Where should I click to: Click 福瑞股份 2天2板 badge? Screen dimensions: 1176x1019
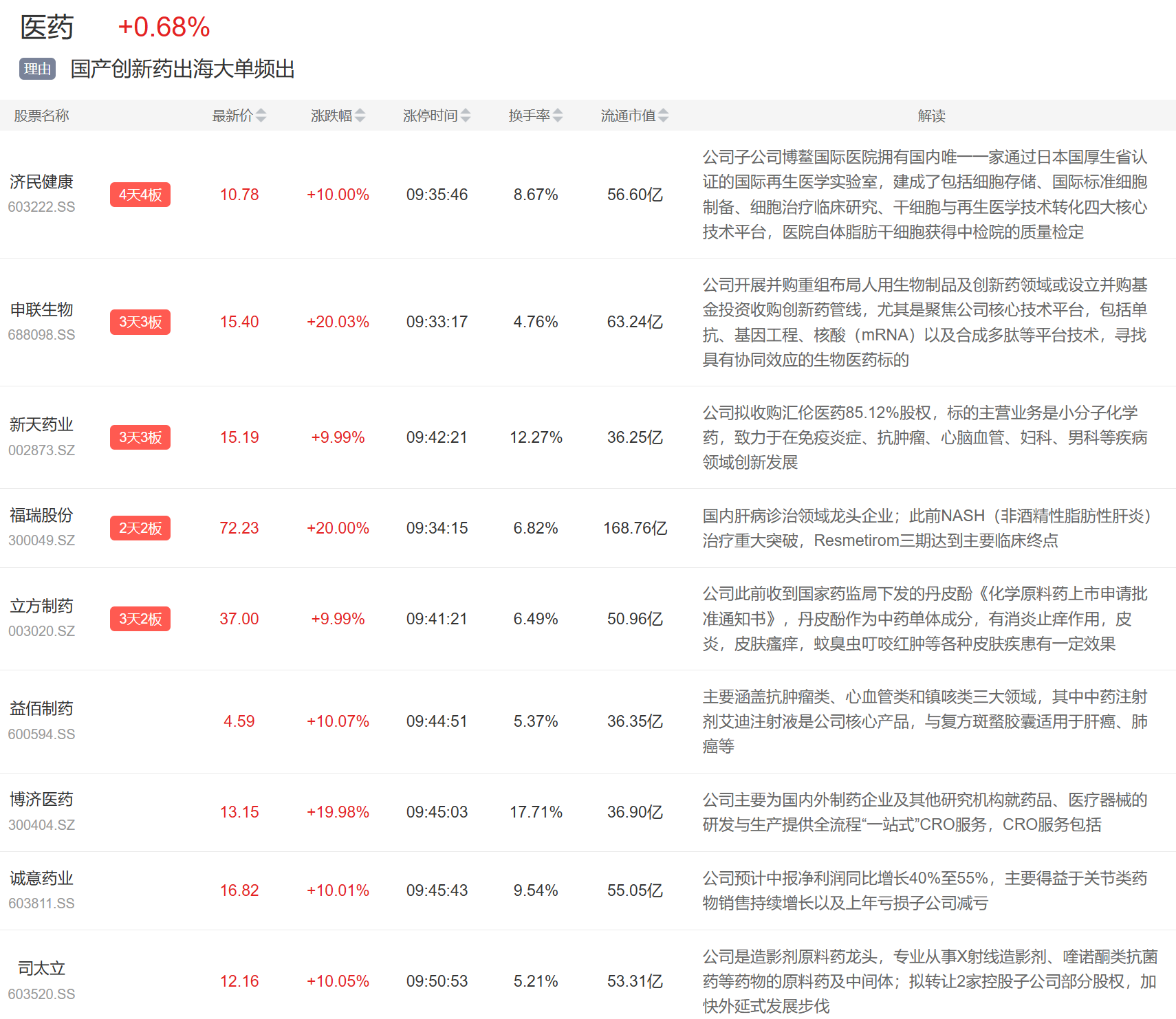coord(140,528)
